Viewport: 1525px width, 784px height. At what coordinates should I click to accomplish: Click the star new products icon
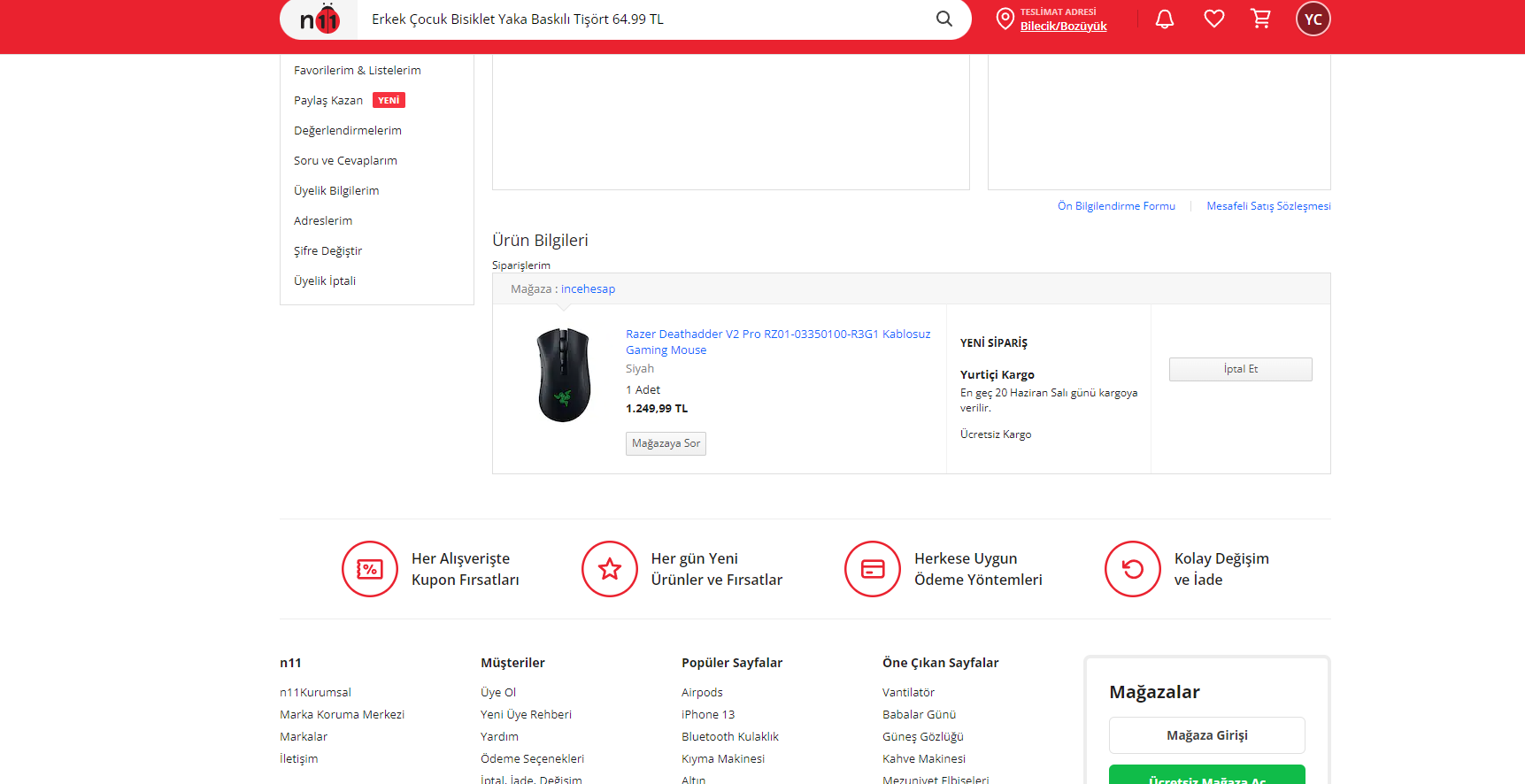click(610, 569)
